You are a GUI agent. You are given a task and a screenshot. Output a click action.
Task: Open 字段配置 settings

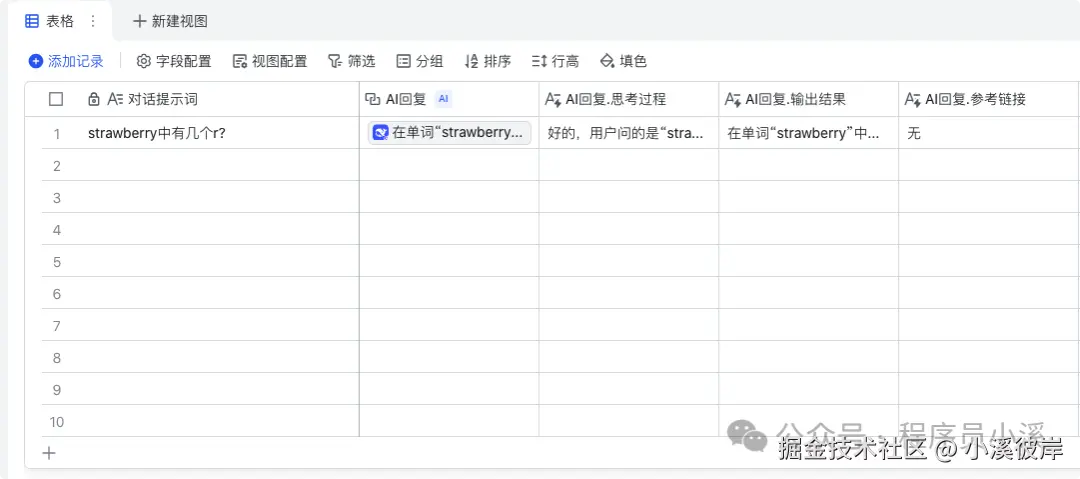tap(174, 61)
